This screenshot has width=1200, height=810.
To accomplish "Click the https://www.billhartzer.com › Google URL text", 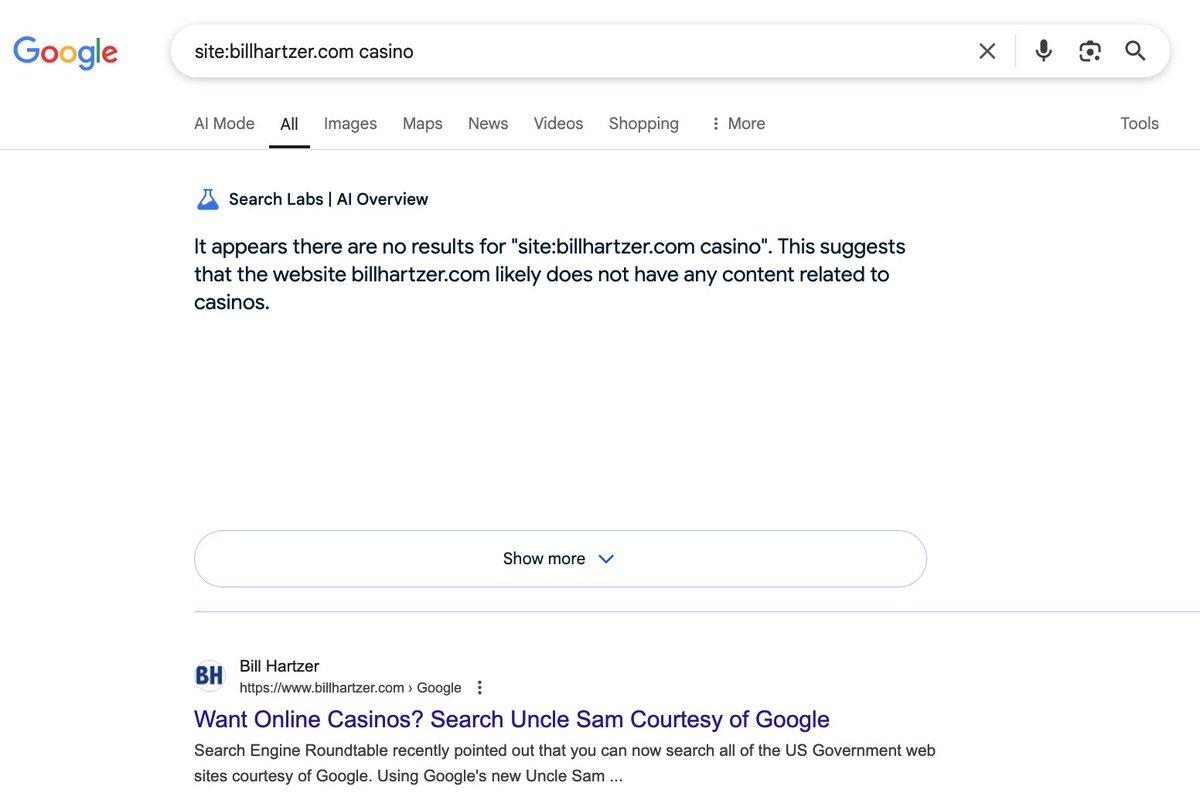I will click(350, 688).
